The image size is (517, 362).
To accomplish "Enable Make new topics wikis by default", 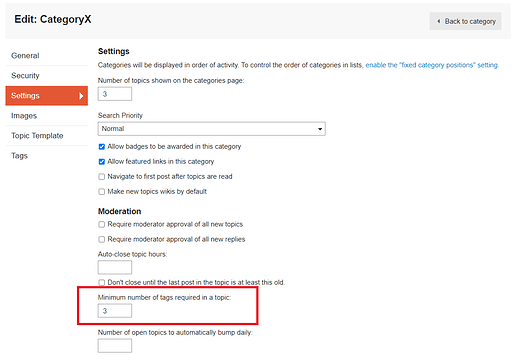I will point(102,192).
